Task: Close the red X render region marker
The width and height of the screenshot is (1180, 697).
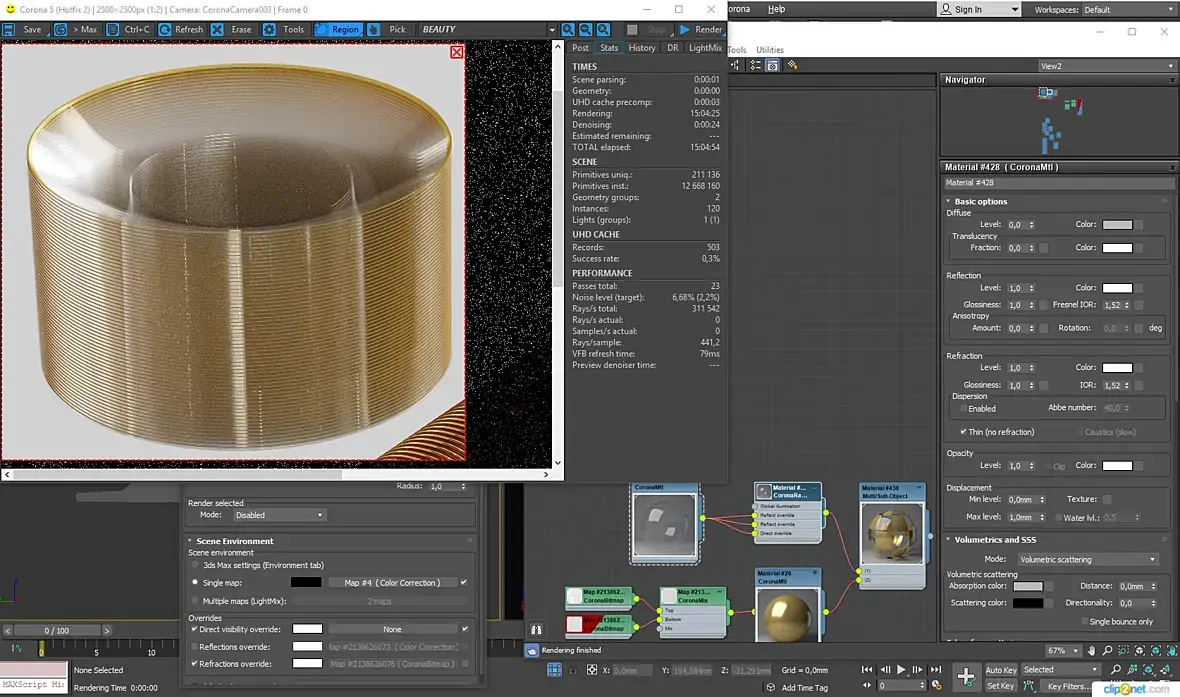Action: (457, 52)
